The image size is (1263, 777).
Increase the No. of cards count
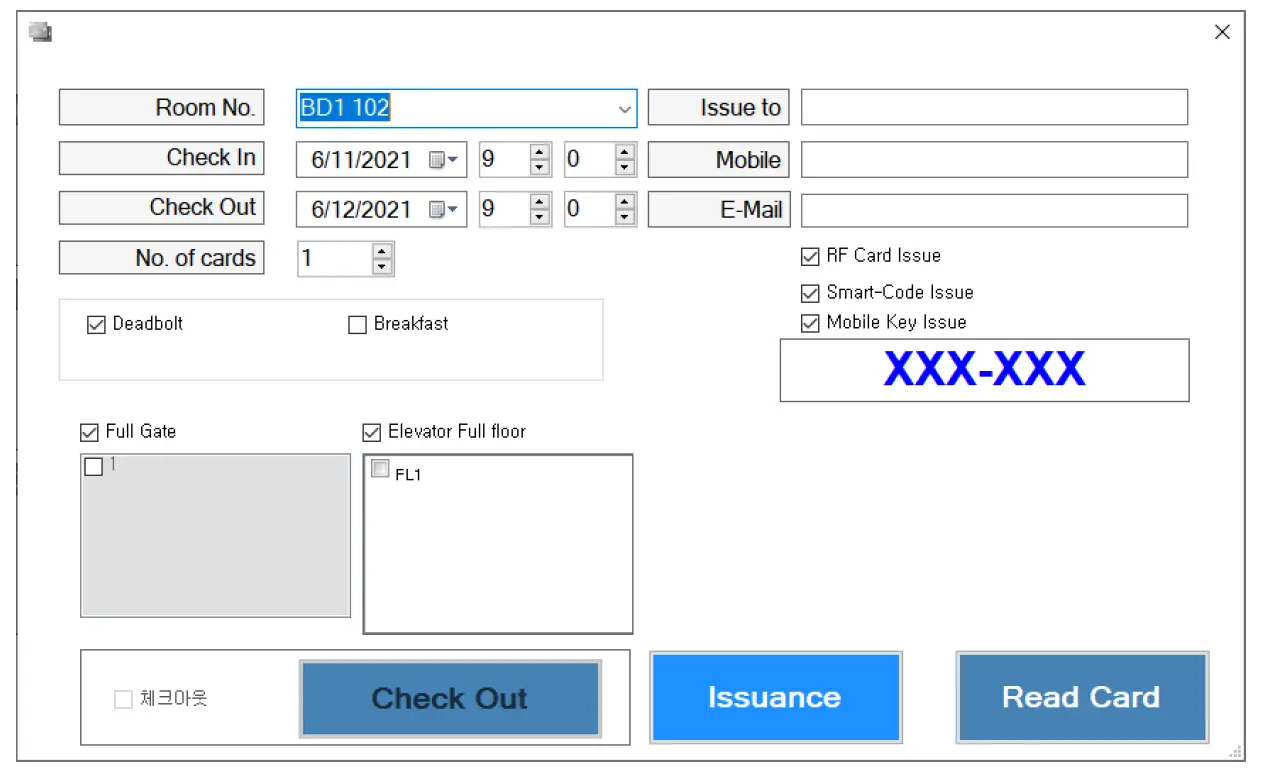point(382,251)
